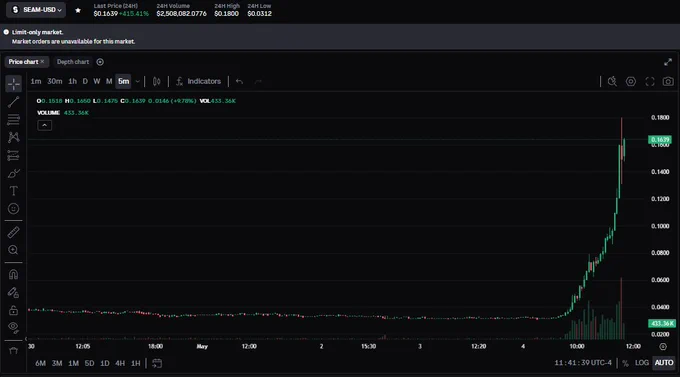The height and width of the screenshot is (377, 680).
Task: Undo the last chart action
Action: [239, 81]
